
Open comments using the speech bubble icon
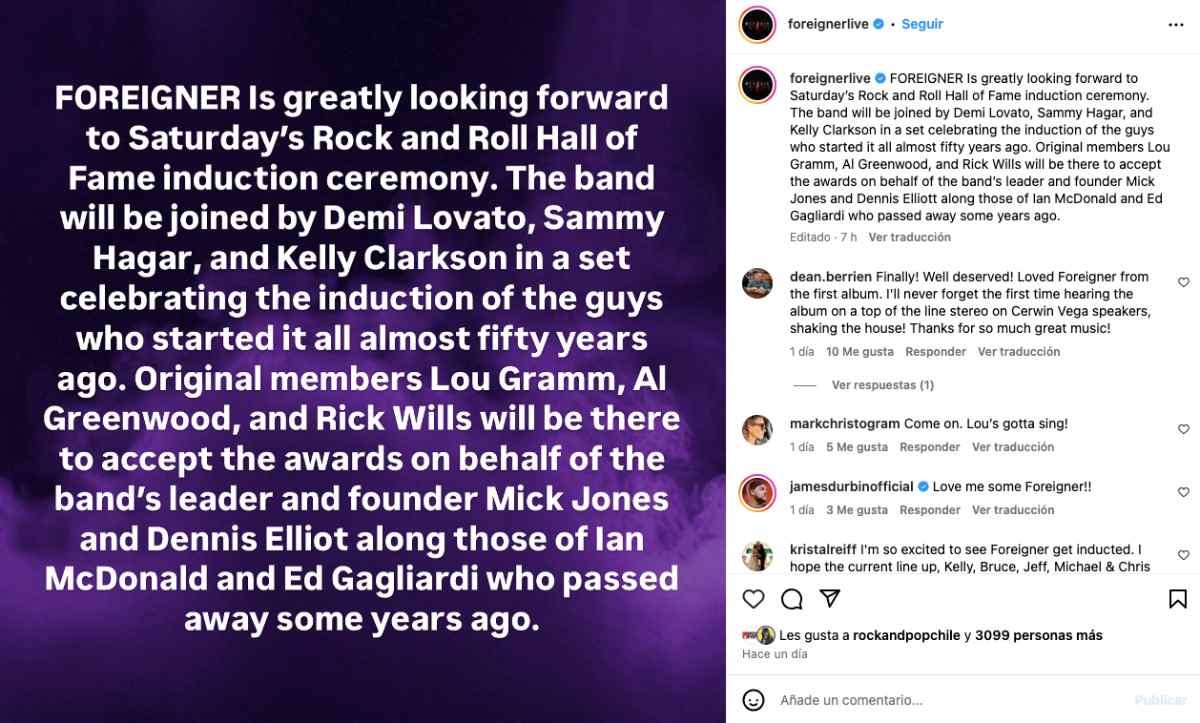click(x=792, y=599)
